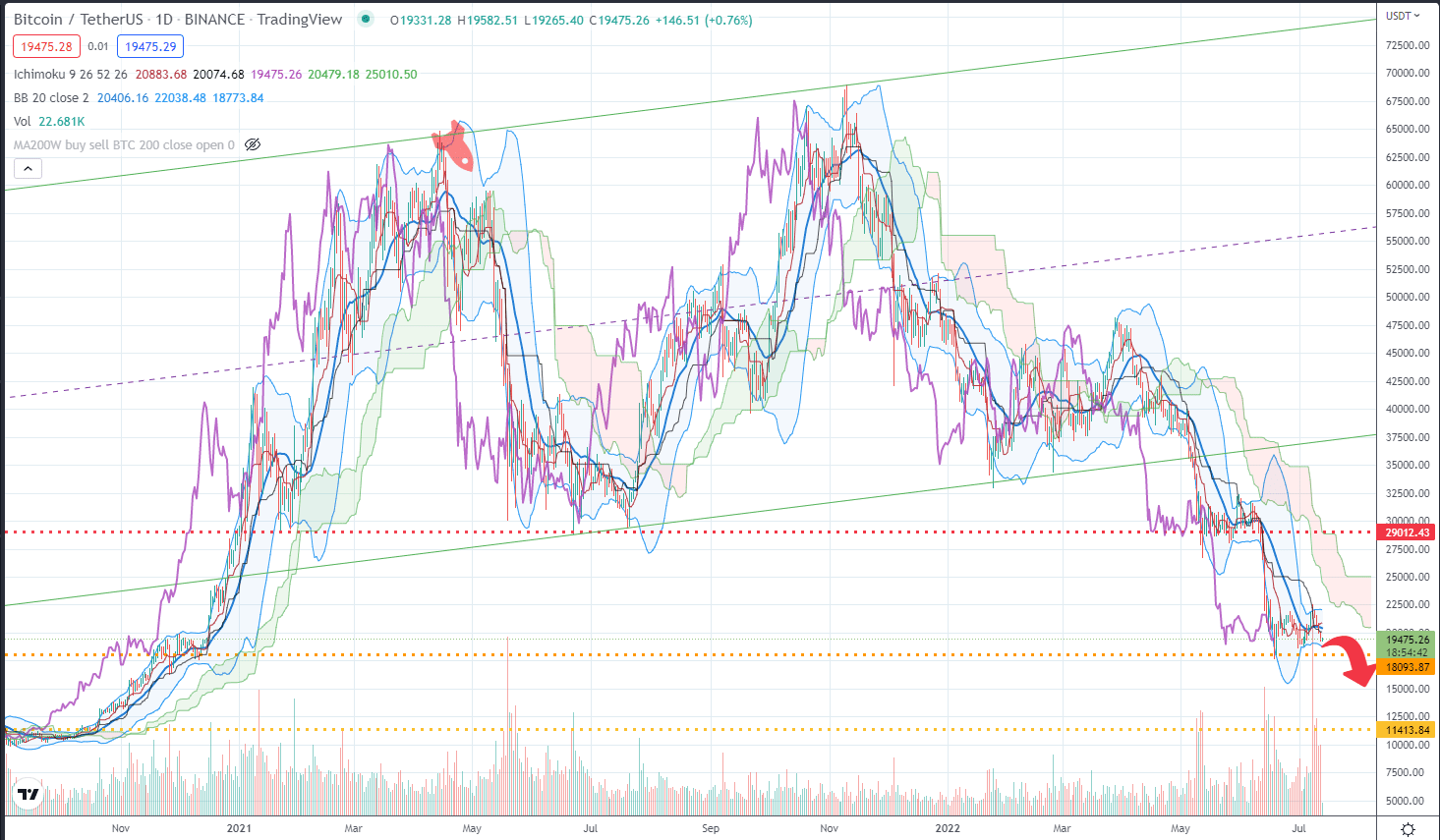Click the 72500.00 price axis label

coord(1408,45)
